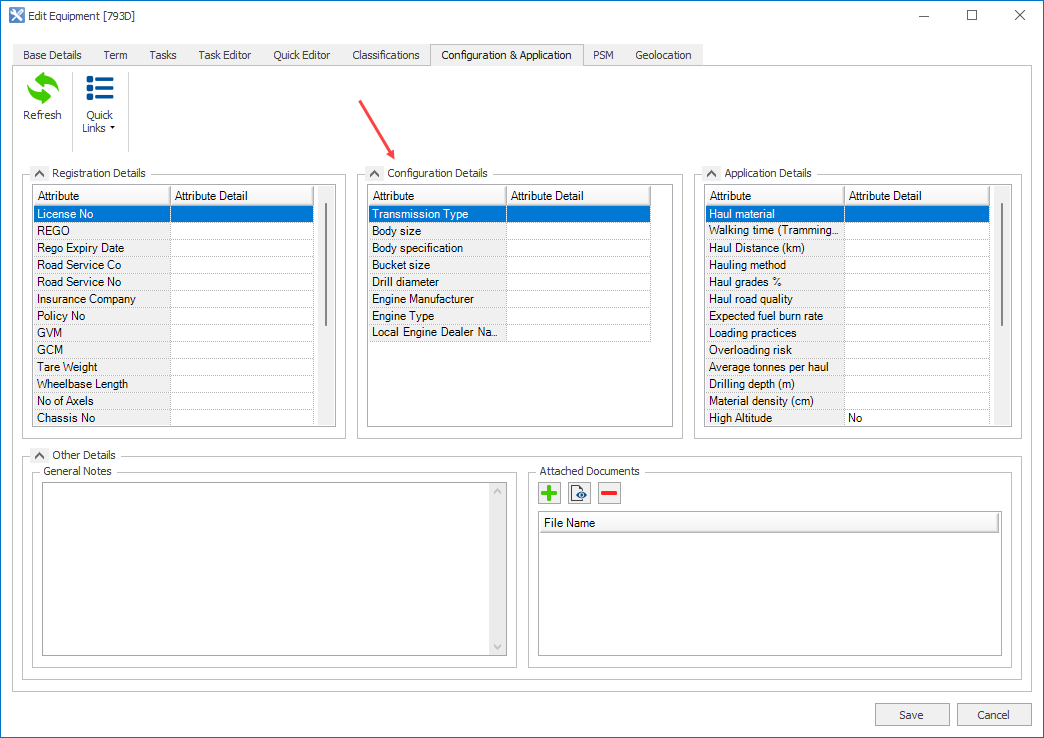Image resolution: width=1044 pixels, height=738 pixels.
Task: Select the Chassis No row
Action: pos(173,418)
